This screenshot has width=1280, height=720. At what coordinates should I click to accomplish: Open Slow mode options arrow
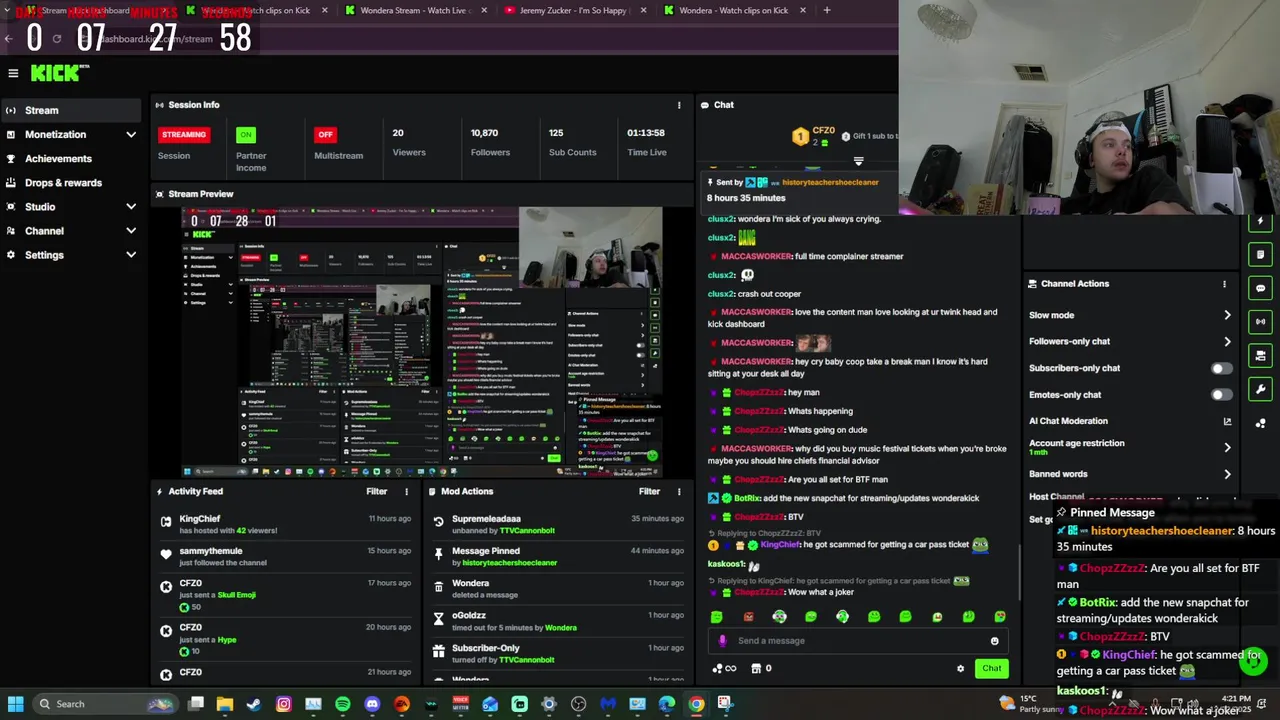(1227, 316)
